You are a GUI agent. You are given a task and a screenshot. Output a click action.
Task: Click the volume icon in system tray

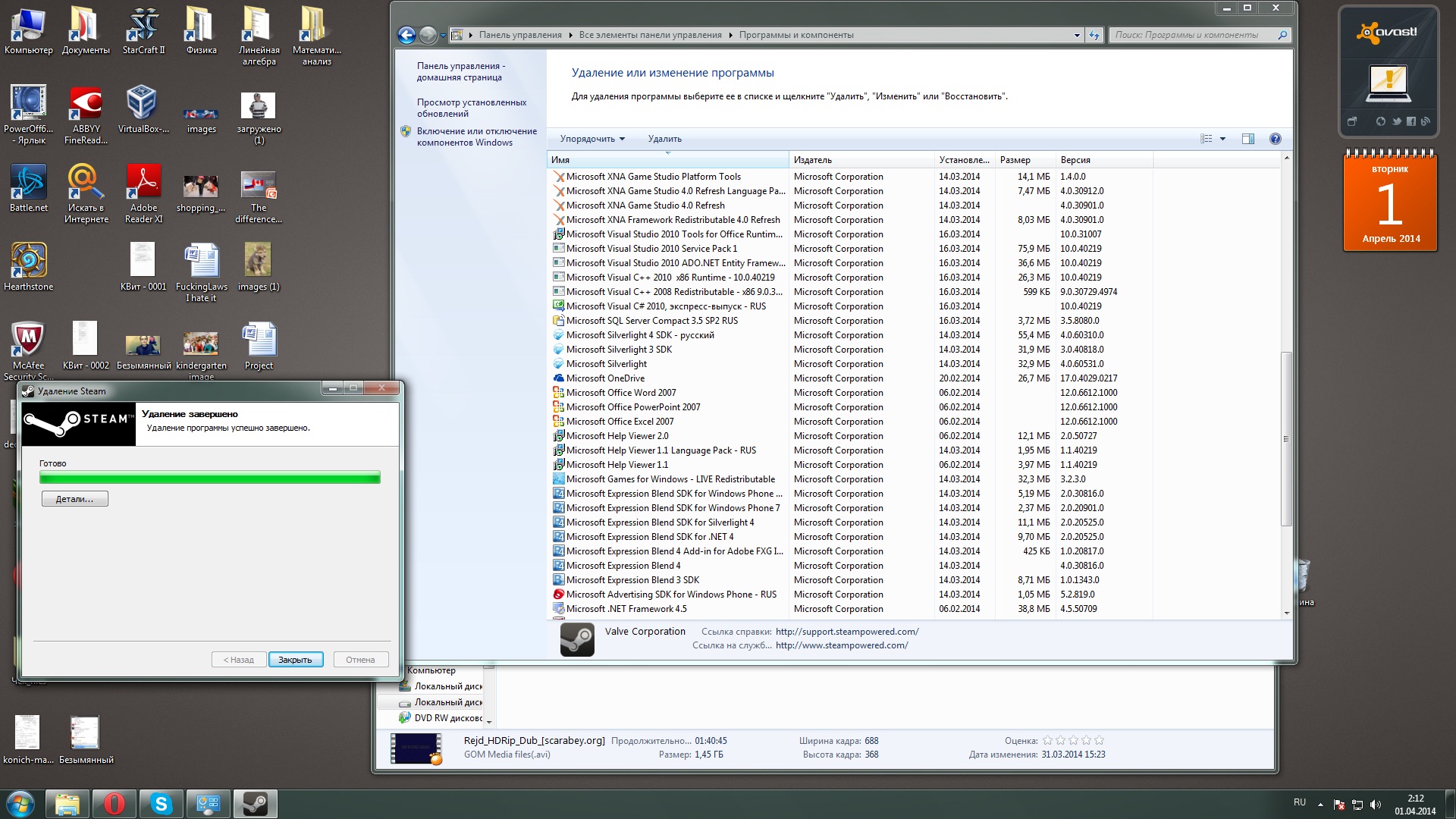pyautogui.click(x=1376, y=805)
